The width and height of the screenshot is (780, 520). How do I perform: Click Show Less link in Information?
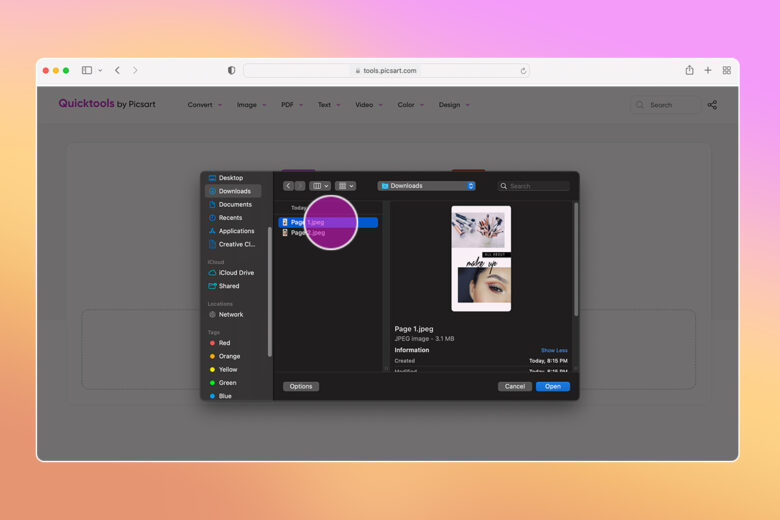pos(554,350)
